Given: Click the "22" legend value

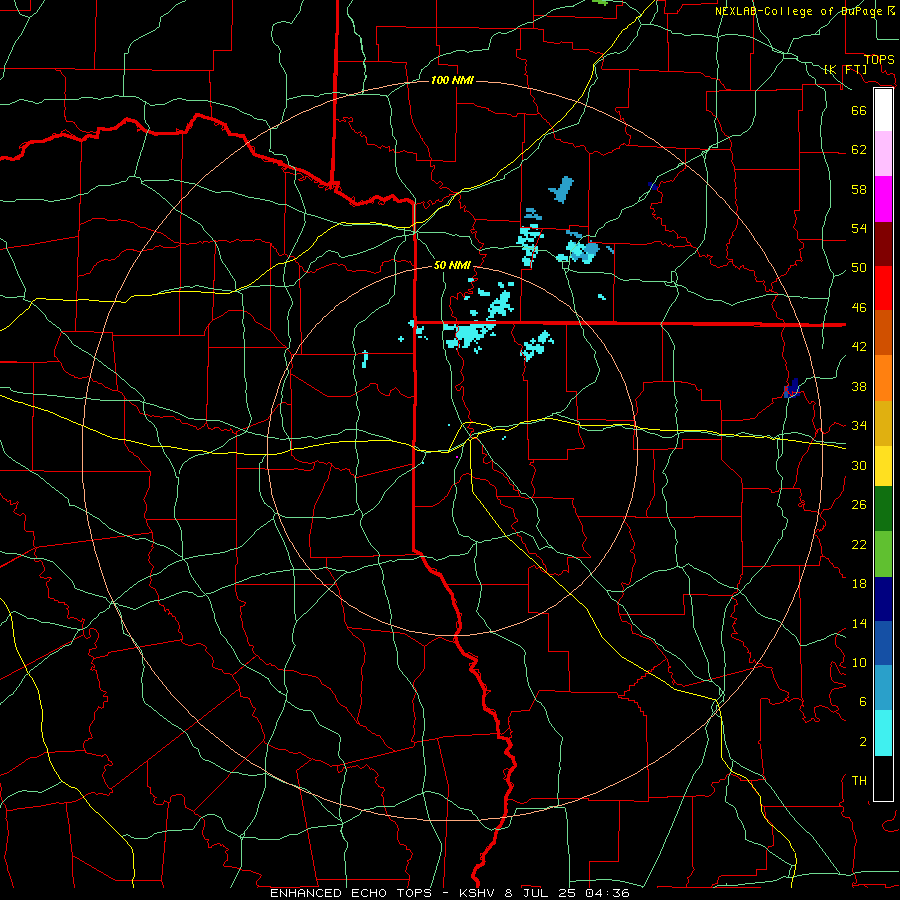Looking at the screenshot, I should tap(859, 545).
